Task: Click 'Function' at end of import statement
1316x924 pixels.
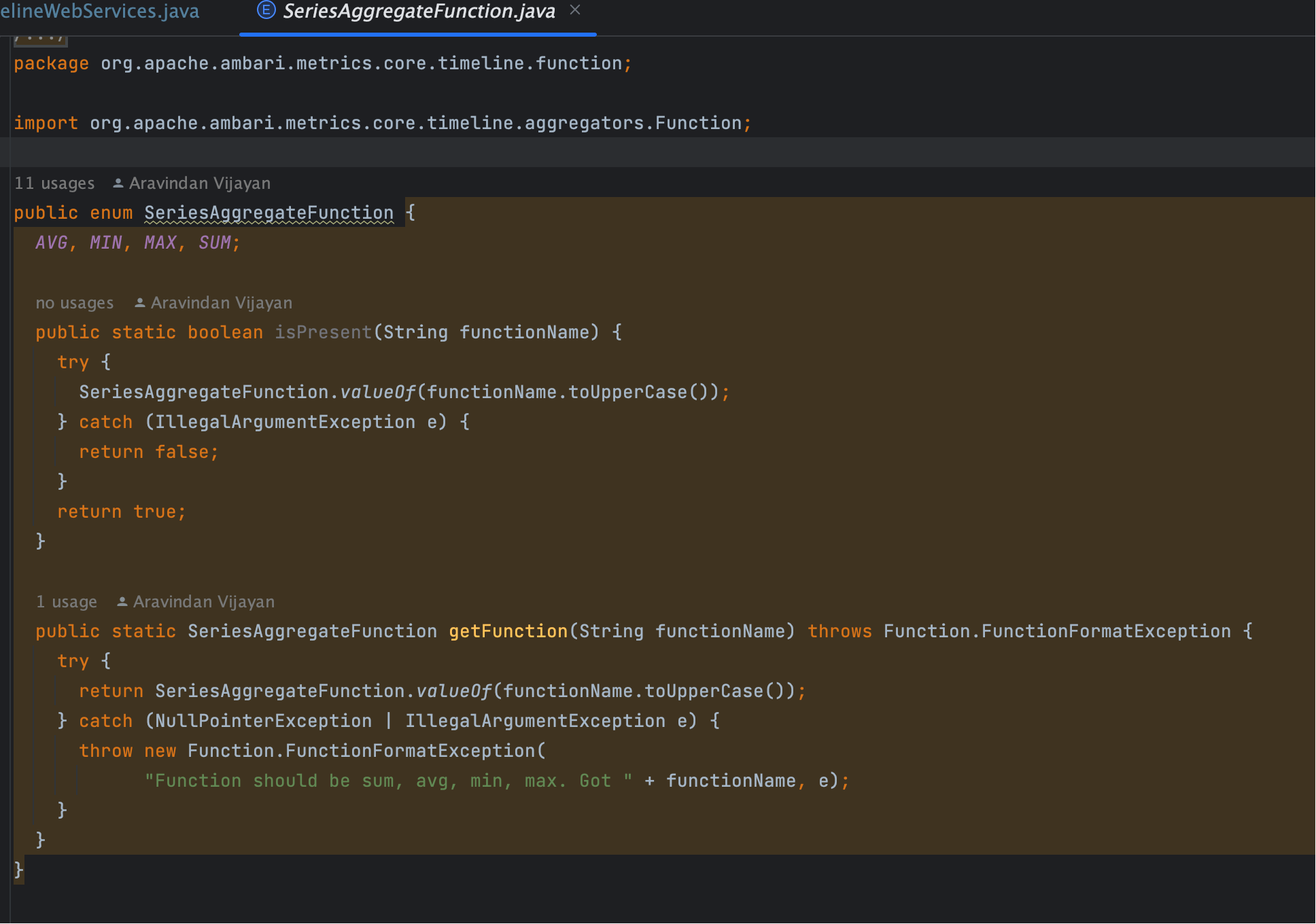Action: pos(699,124)
